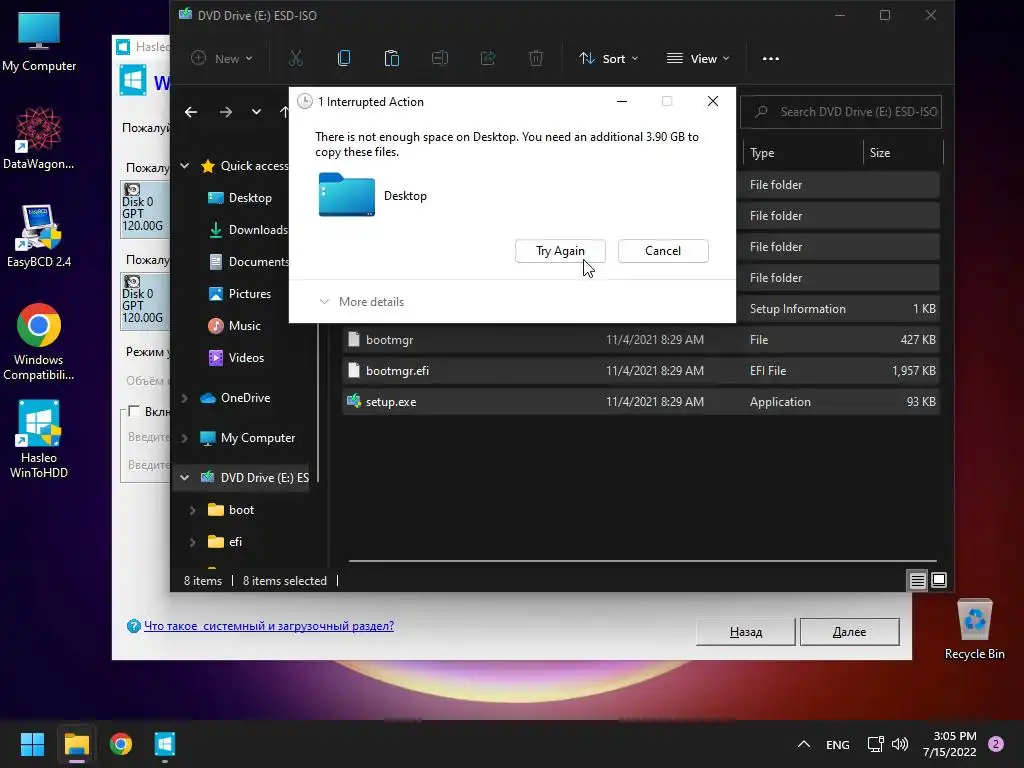The height and width of the screenshot is (768, 1024).
Task: Click the Desktop folder icon in dialog
Action: point(347,195)
